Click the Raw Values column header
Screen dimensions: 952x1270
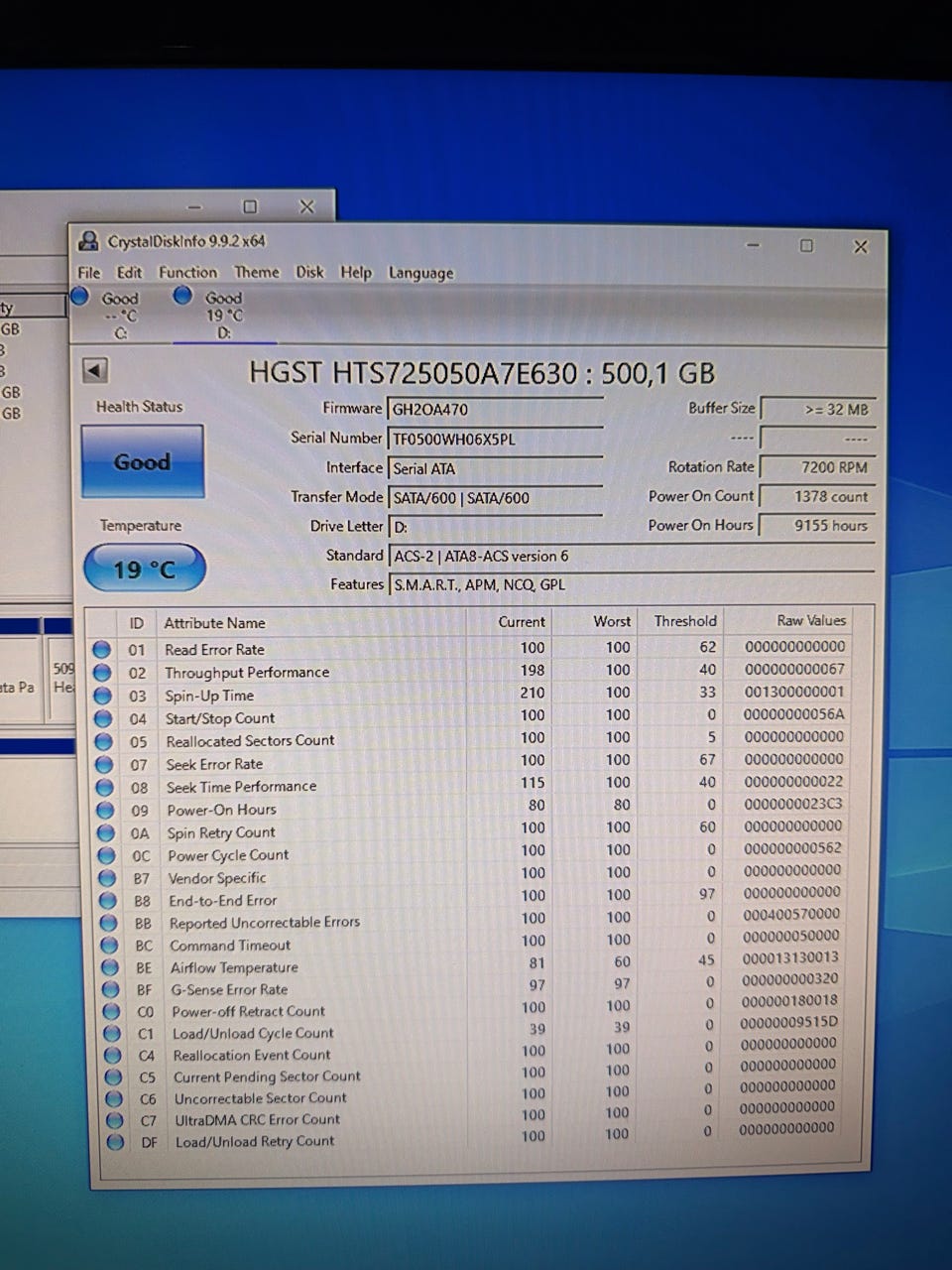(811, 620)
